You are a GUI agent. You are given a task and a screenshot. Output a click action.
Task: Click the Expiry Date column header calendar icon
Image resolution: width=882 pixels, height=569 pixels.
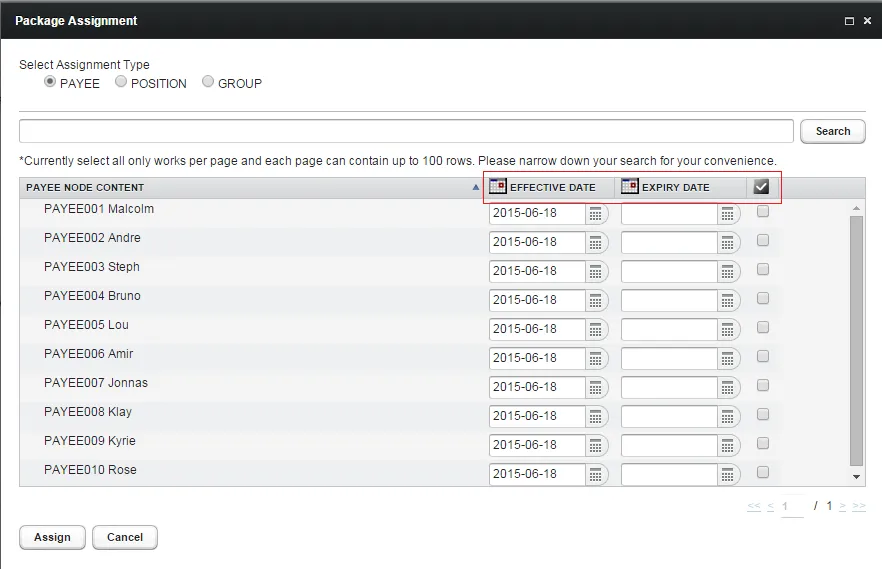(629, 186)
